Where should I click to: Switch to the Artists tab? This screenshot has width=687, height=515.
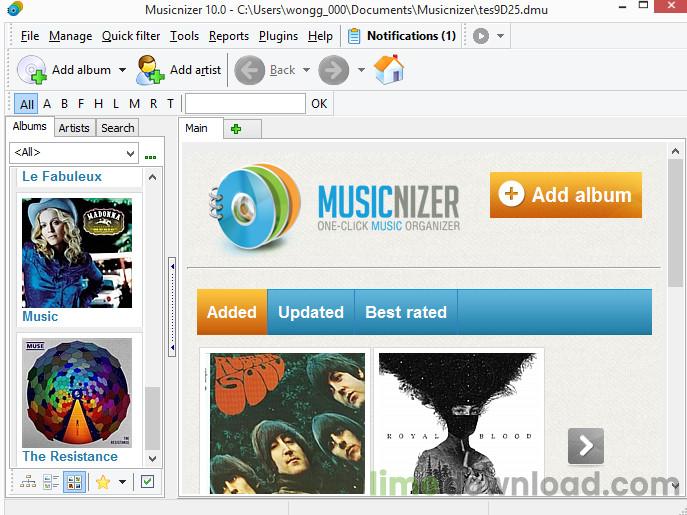pos(74,128)
